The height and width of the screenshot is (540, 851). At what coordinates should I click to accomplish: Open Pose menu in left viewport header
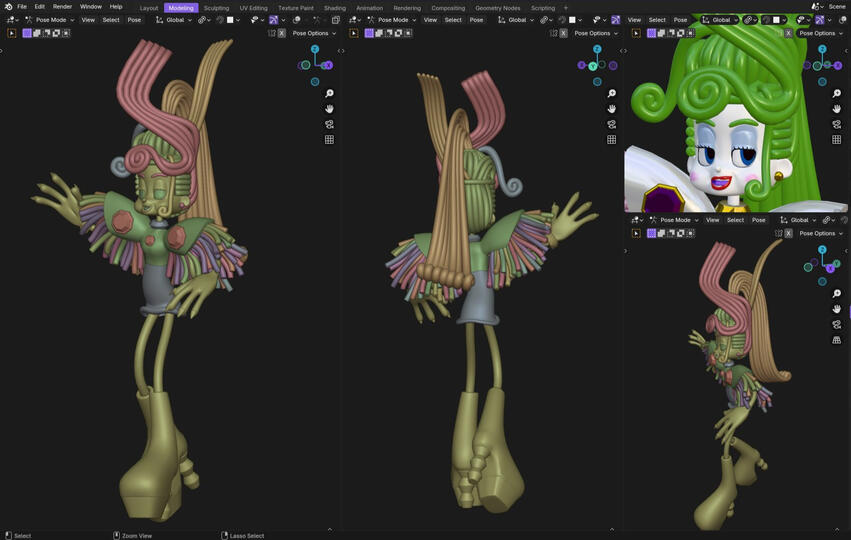pyautogui.click(x=134, y=20)
